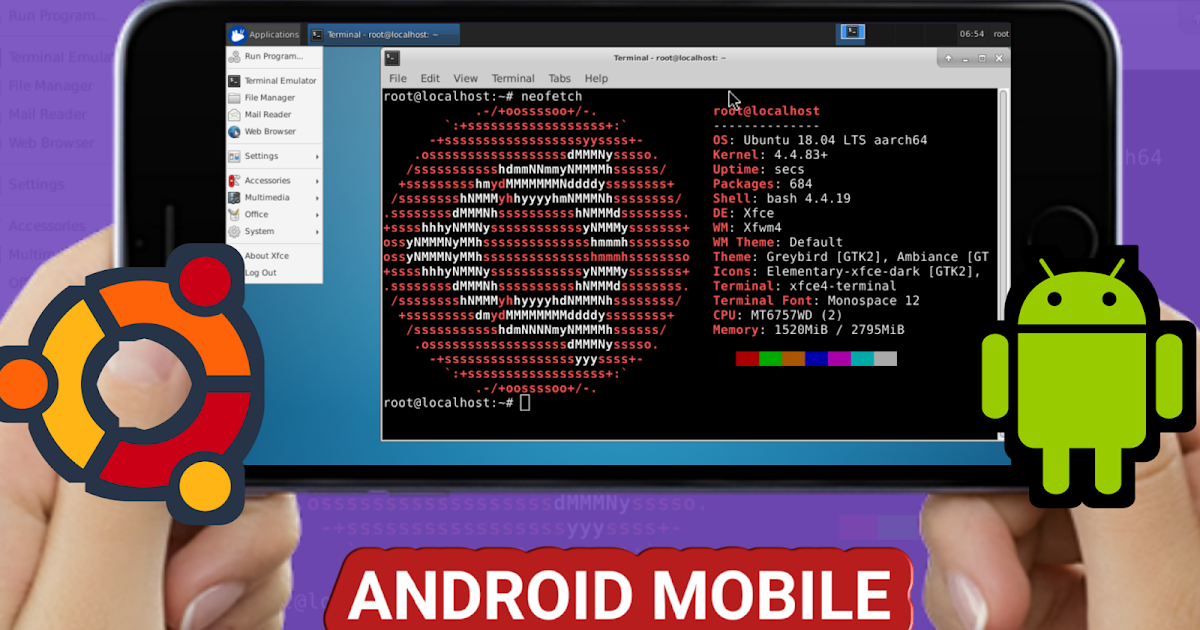Close the terminal window
This screenshot has height=630, width=1200.
click(1001, 59)
